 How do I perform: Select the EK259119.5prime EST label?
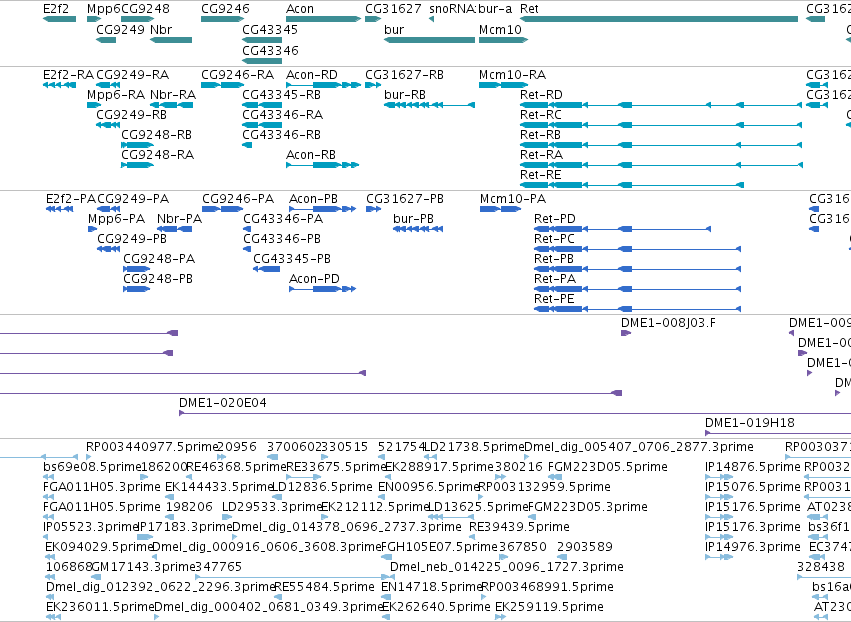[x=549, y=607]
